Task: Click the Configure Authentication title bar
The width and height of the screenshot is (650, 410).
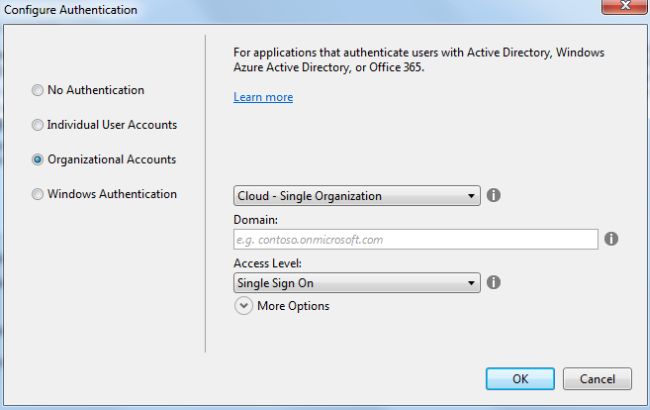Action: (300, 9)
